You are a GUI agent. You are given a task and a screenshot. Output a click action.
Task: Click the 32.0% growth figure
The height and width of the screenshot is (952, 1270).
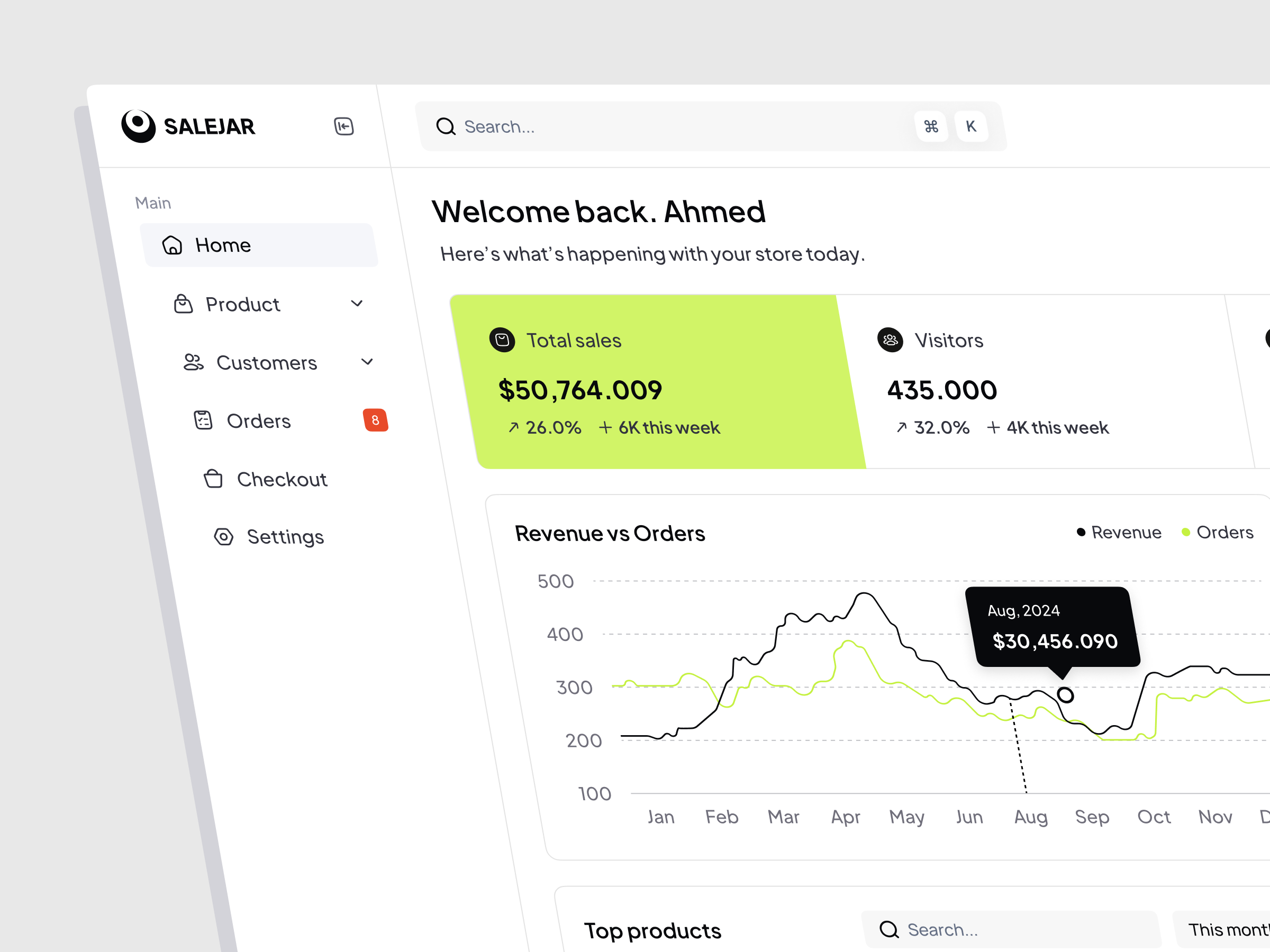click(941, 427)
